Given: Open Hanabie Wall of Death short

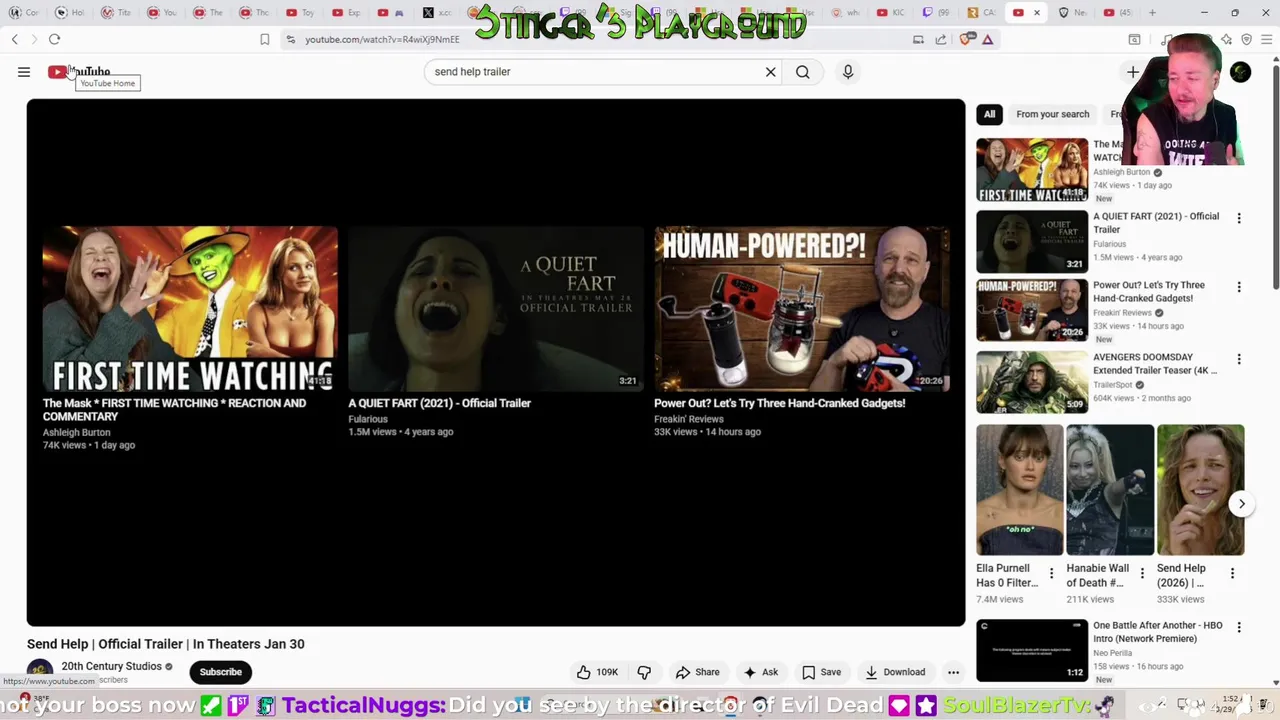Looking at the screenshot, I should tap(1110, 490).
